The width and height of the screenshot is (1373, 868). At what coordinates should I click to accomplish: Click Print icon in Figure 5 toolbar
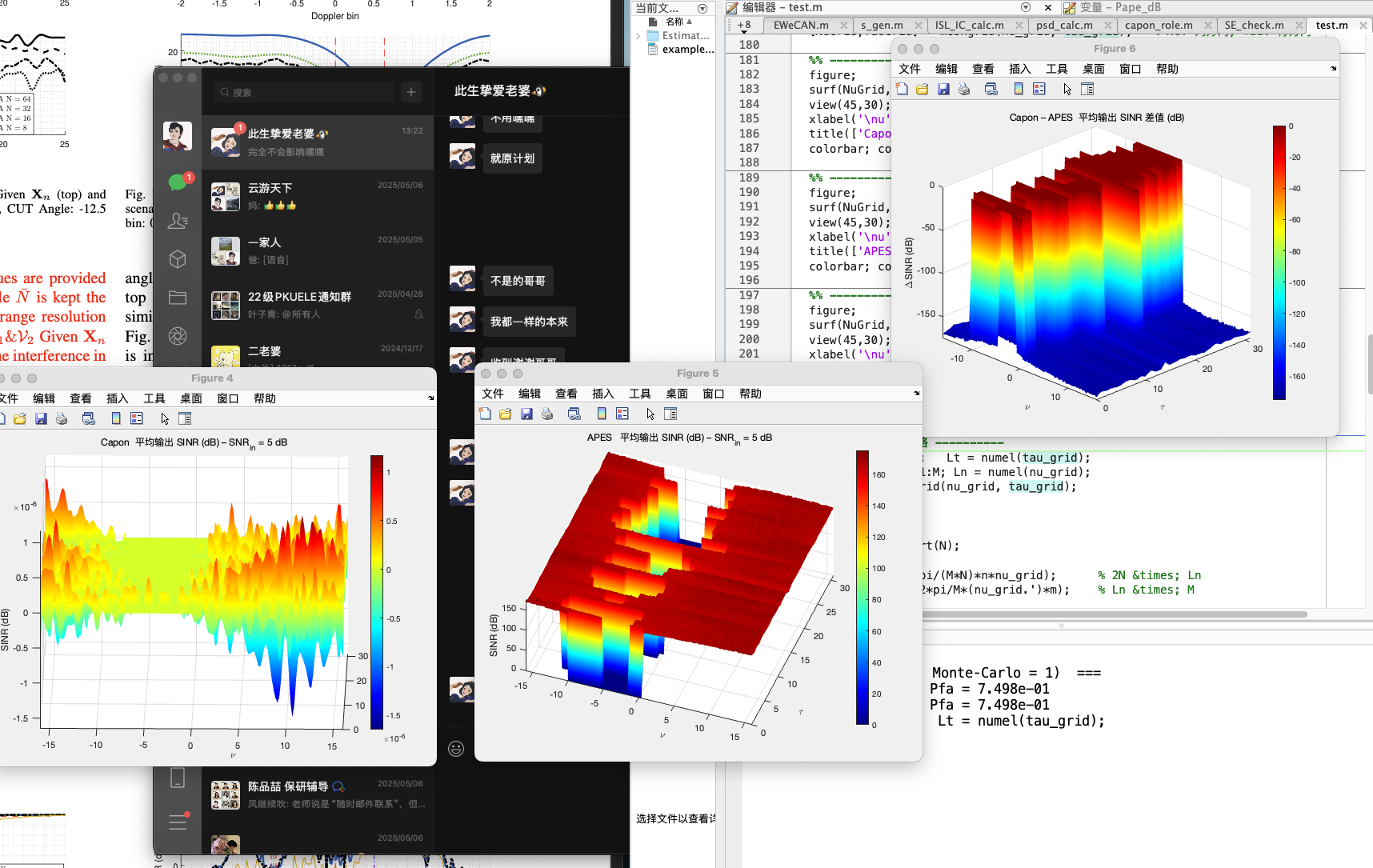(547, 414)
